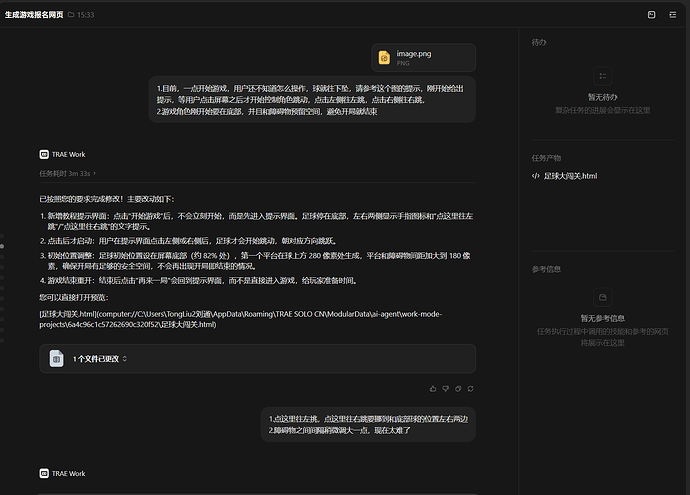Click the 您可以直接打开预览 line
The image size is (690, 495).
click(74, 297)
